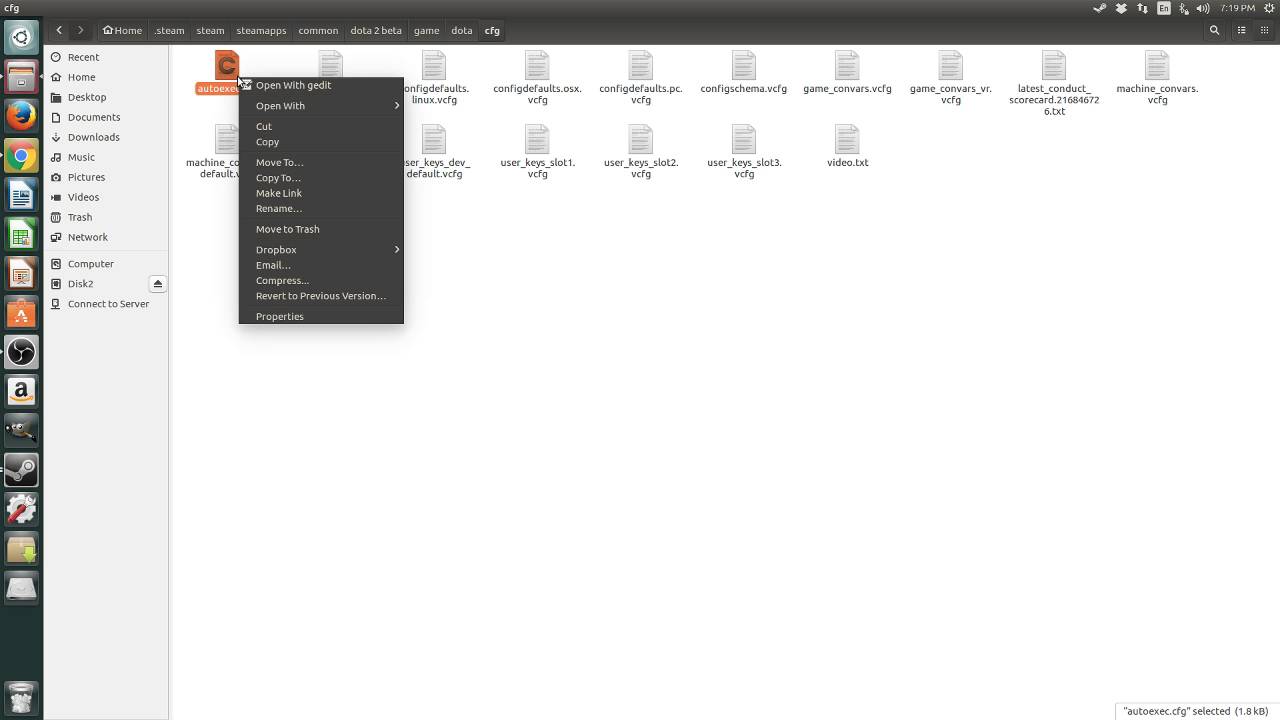
Task: Go to Home in the path bar
Action: 123,30
